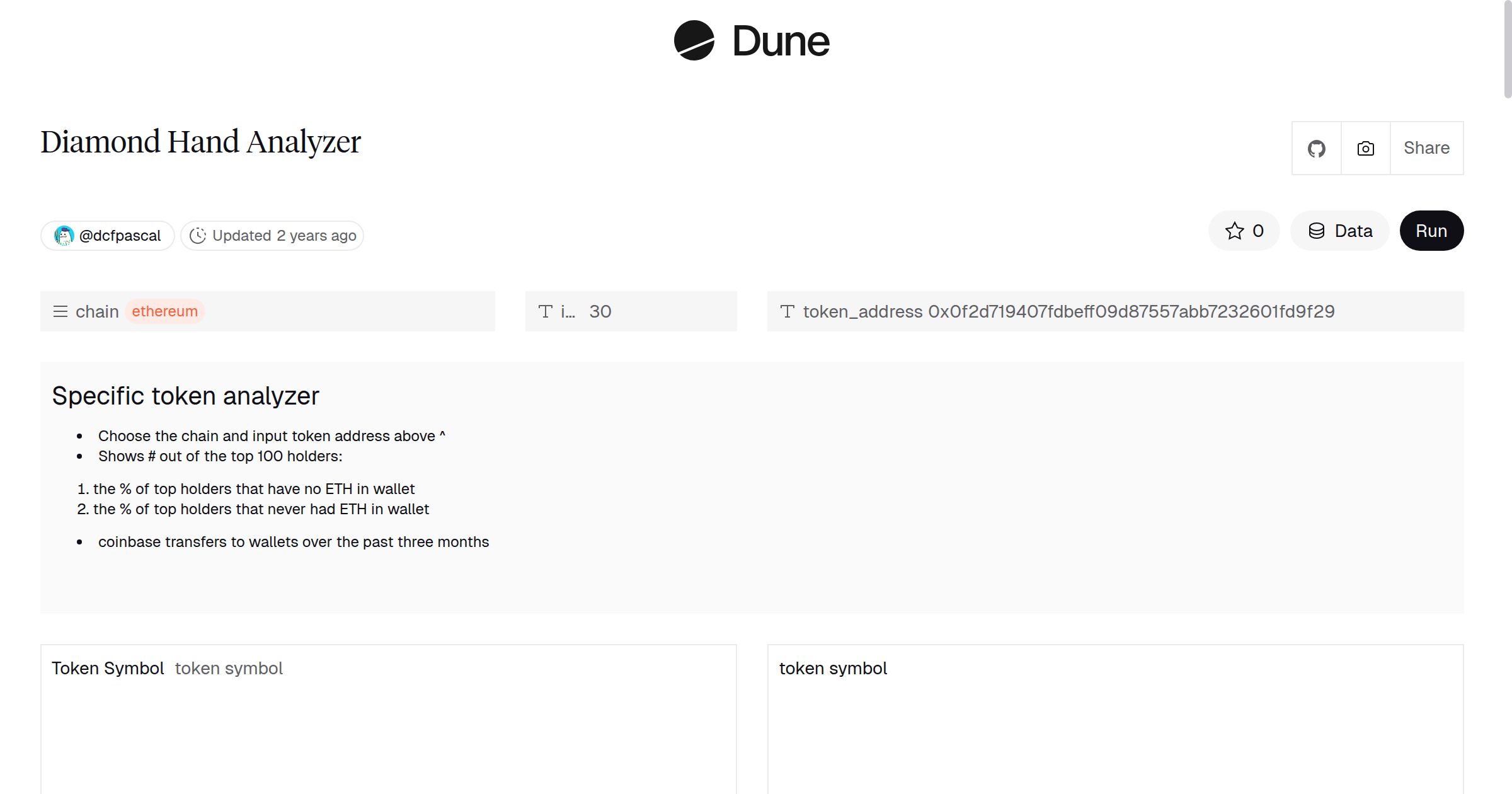Click the star icon to favorite the dashboard
This screenshot has height=794, width=1512.
pyautogui.click(x=1235, y=231)
